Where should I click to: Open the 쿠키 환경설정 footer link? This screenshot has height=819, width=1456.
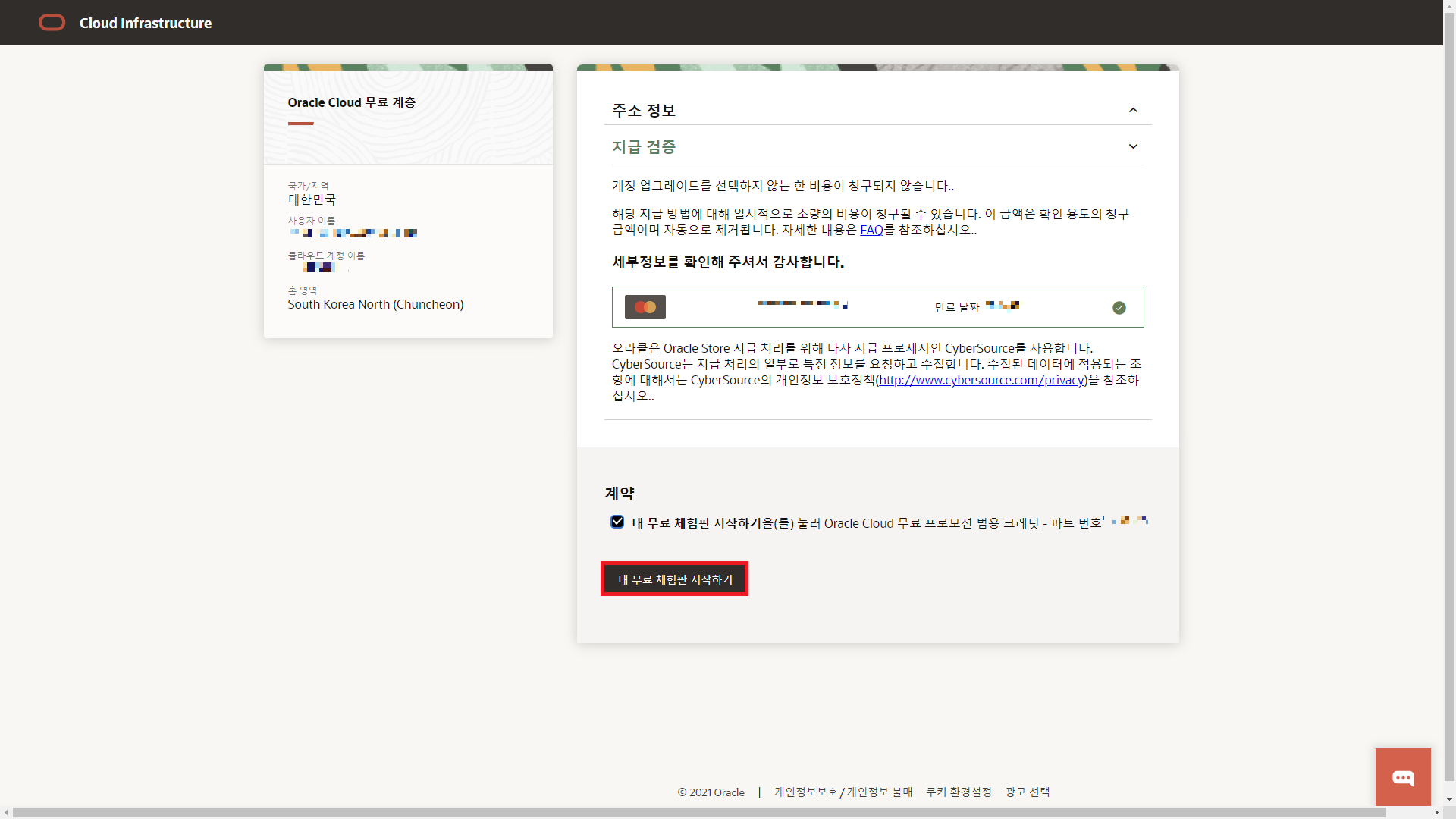click(959, 792)
